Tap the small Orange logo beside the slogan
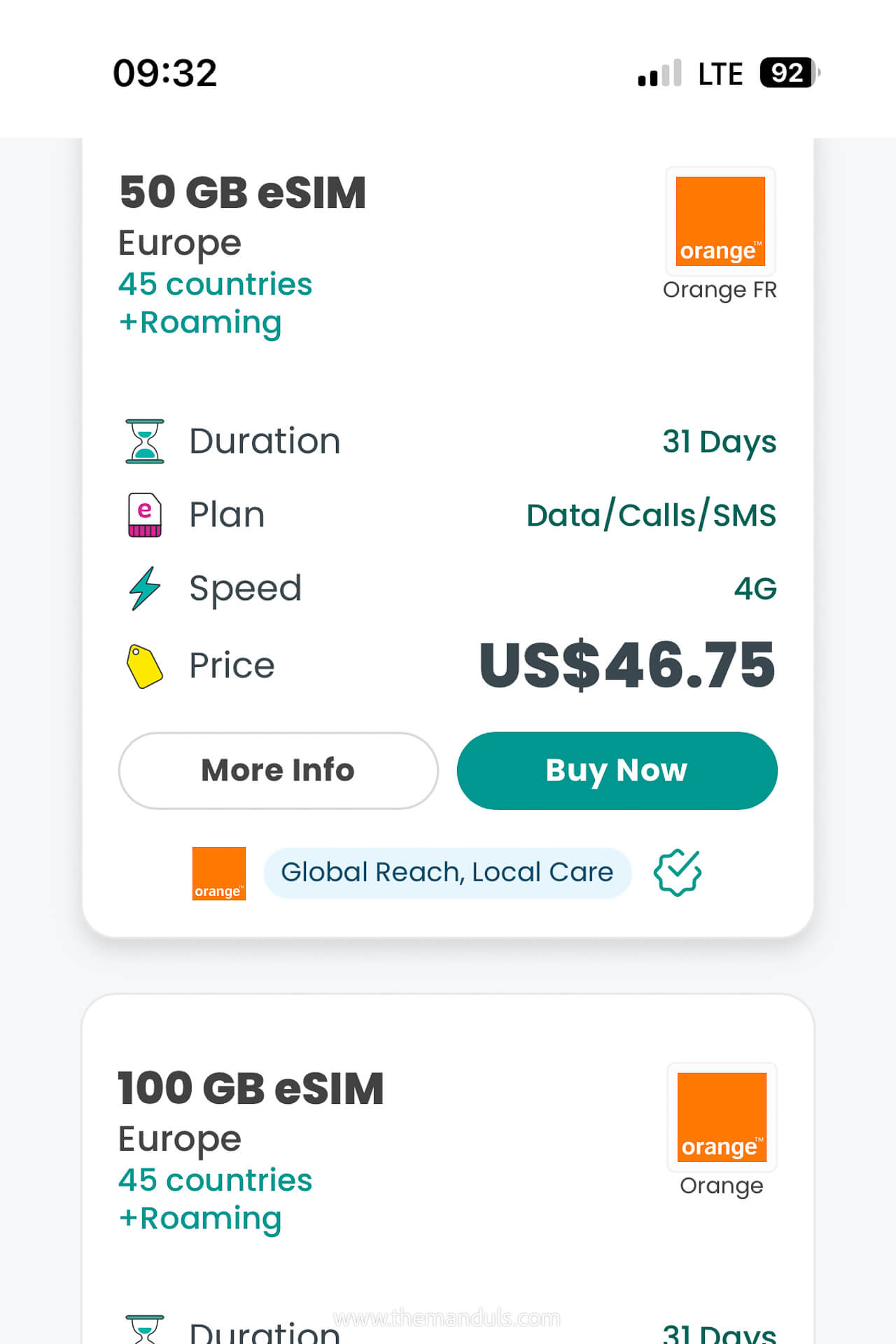The image size is (896, 1344). pyautogui.click(x=219, y=873)
